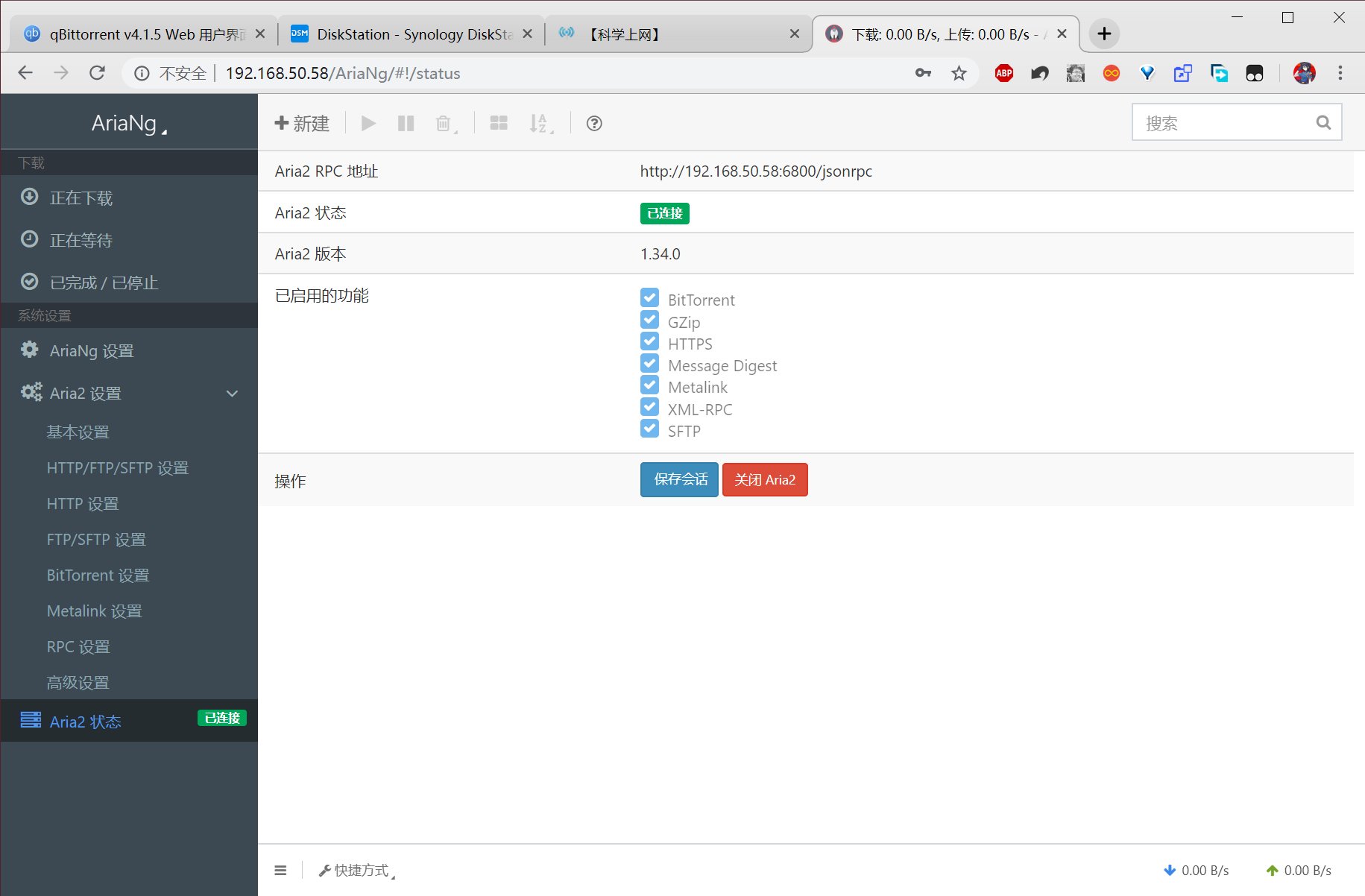1365x896 pixels.
Task: Open the orange infinity extension icon
Action: (1112, 73)
